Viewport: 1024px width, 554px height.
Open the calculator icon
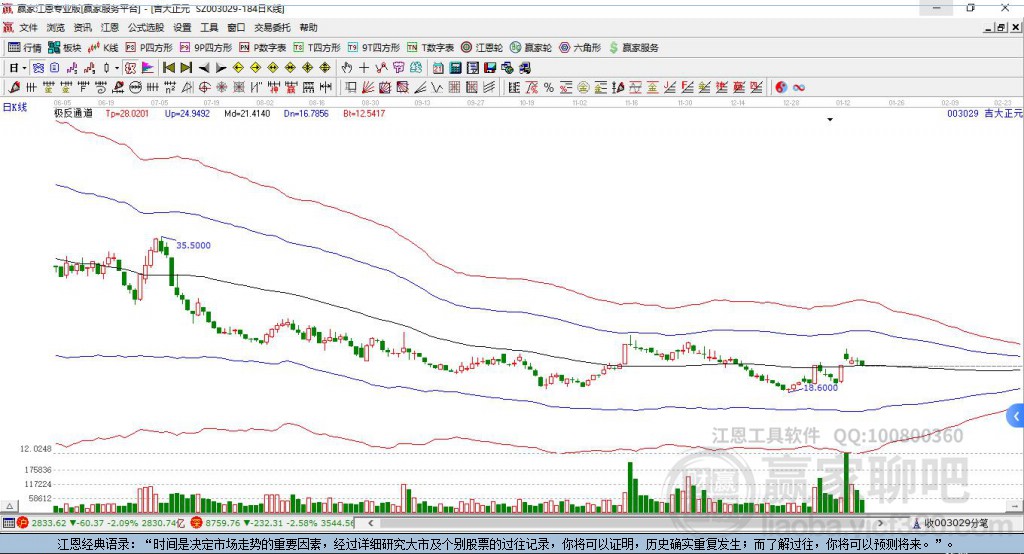coord(456,68)
